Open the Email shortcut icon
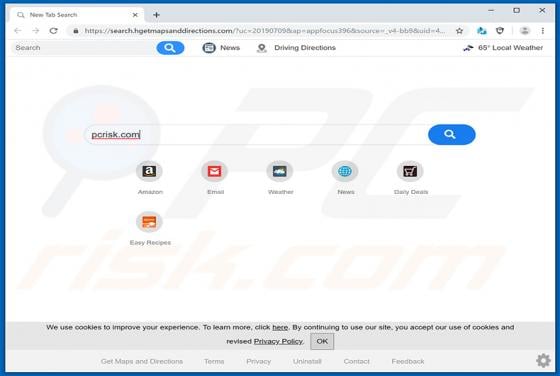560x376 pixels. pos(214,171)
